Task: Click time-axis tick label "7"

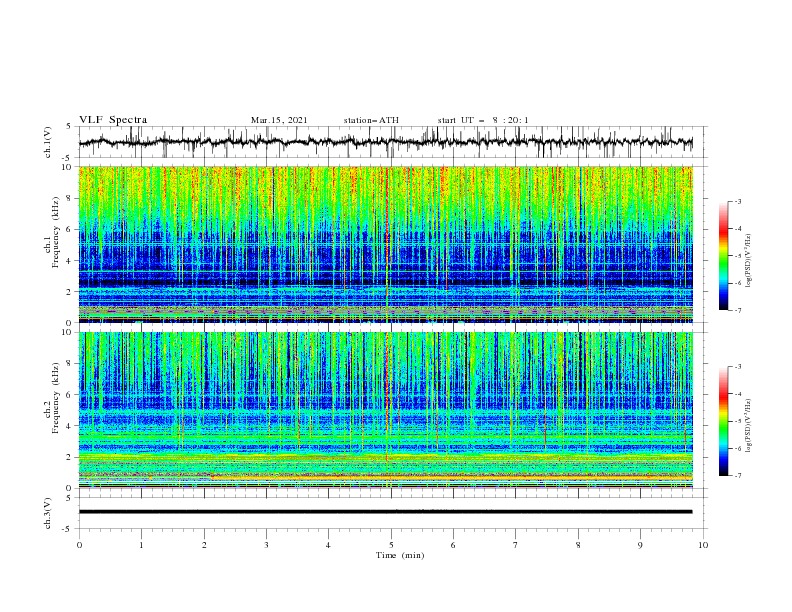Action: click(x=516, y=545)
